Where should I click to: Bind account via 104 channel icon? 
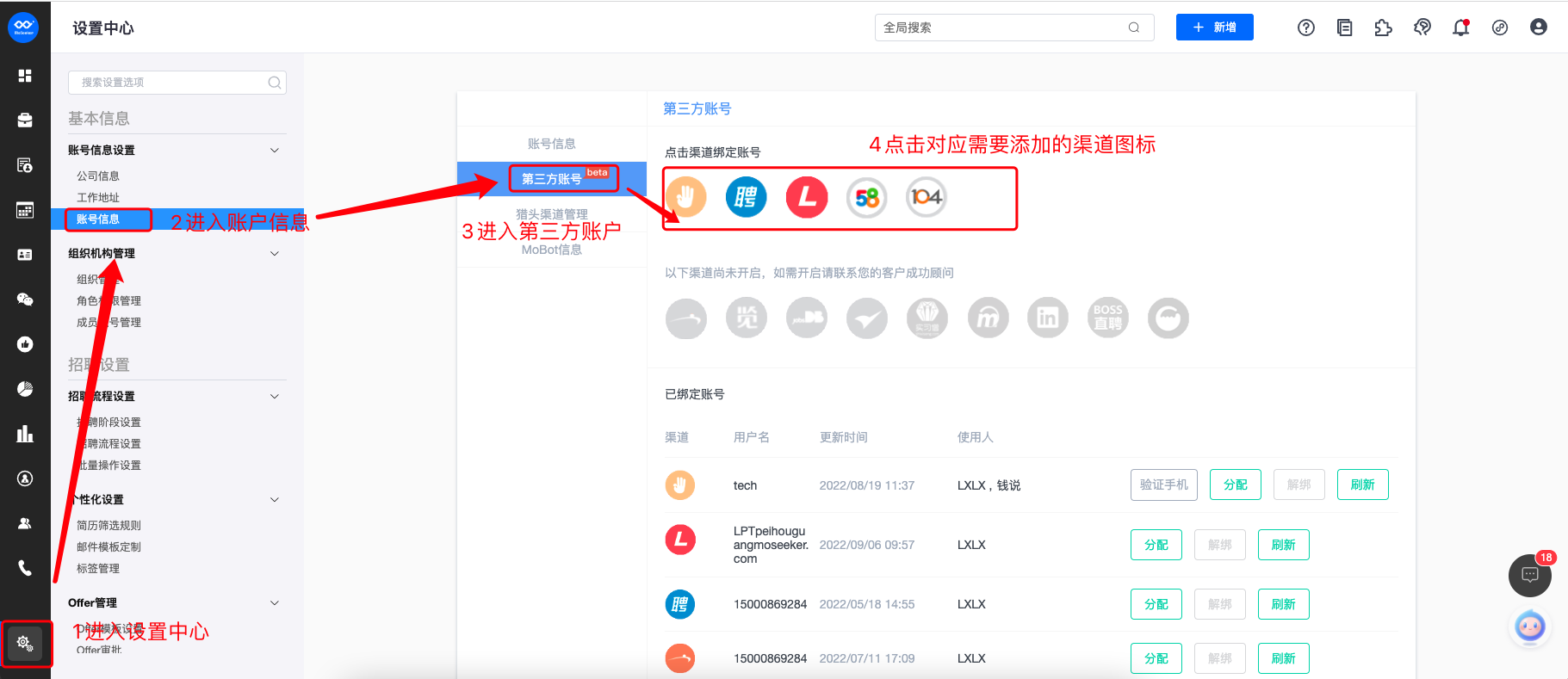coord(927,197)
